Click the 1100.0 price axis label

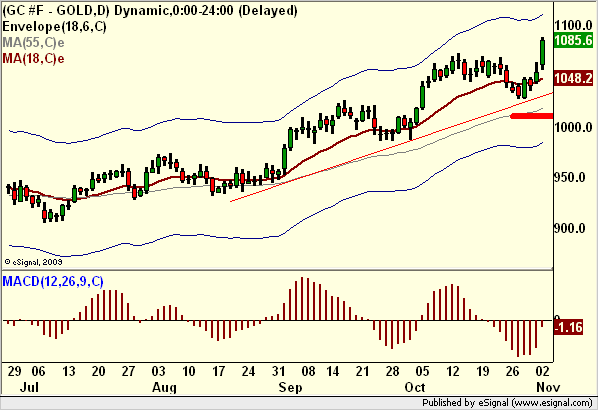tap(573, 26)
